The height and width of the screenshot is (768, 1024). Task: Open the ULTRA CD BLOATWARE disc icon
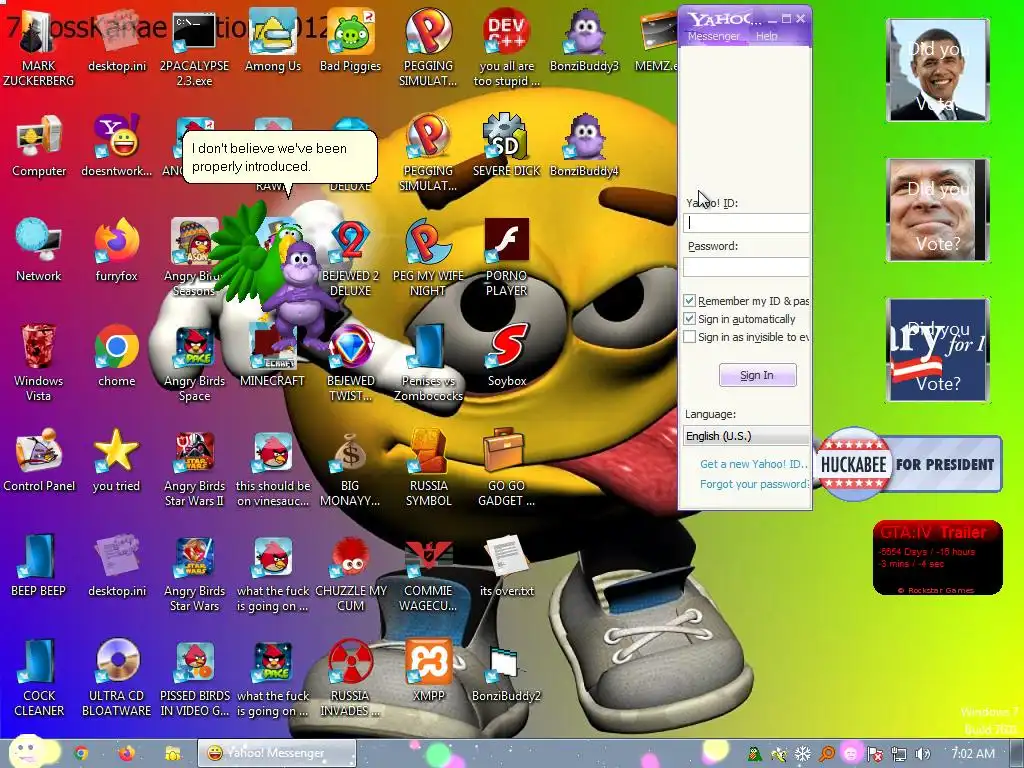point(117,678)
